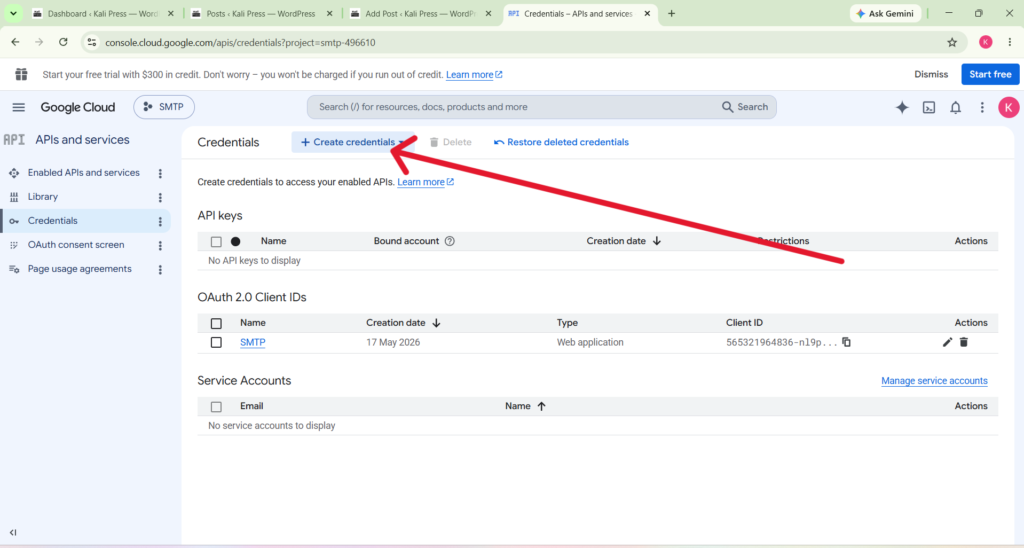Image resolution: width=1024 pixels, height=548 pixels.
Task: Open the Library sidebar item
Action: coord(42,197)
